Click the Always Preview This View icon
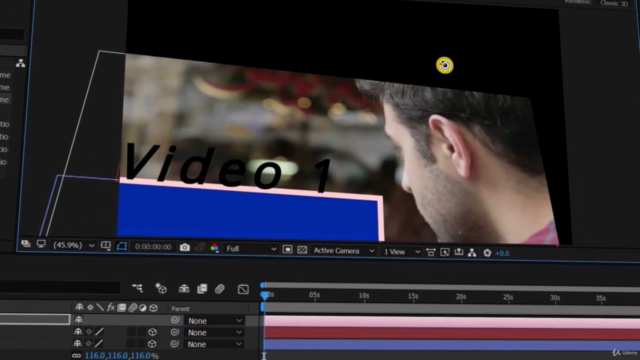Viewport: 640px width, 360px height. (x=26, y=244)
